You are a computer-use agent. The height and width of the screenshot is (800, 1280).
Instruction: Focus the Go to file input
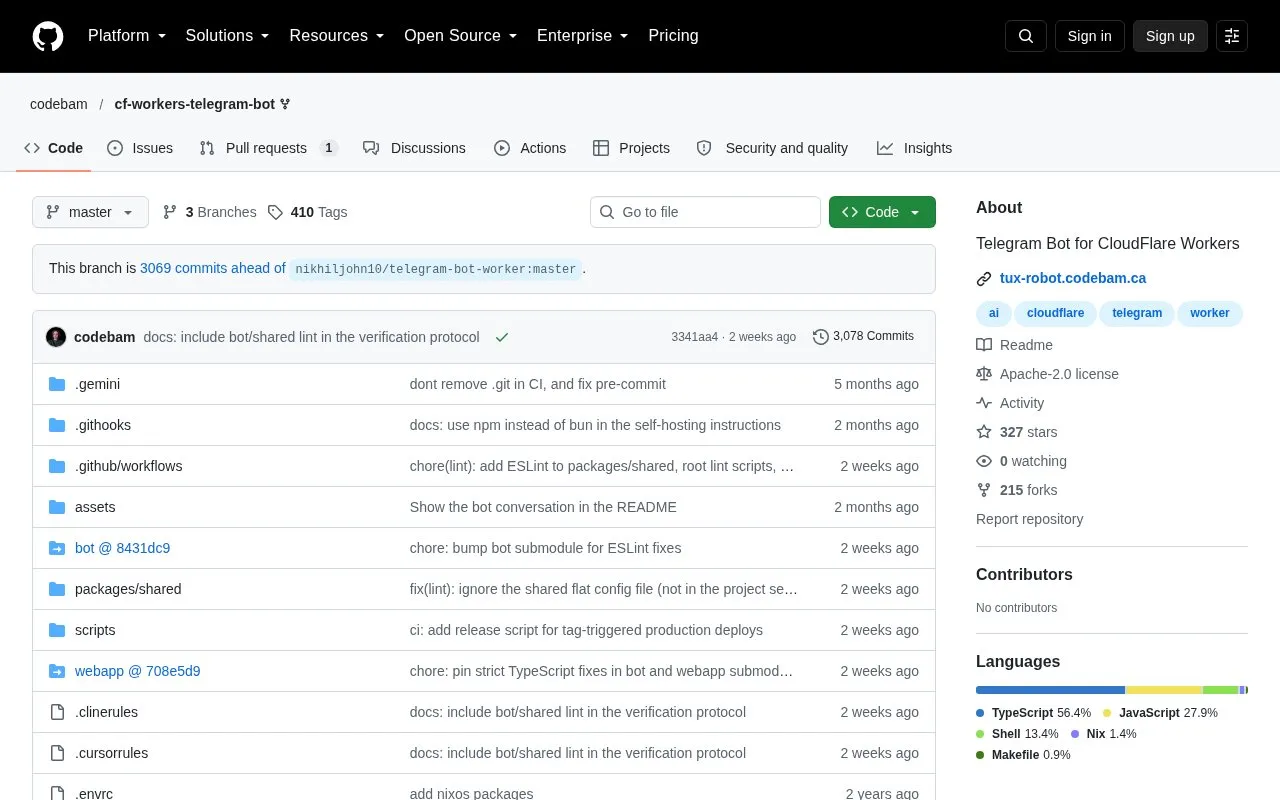705,212
